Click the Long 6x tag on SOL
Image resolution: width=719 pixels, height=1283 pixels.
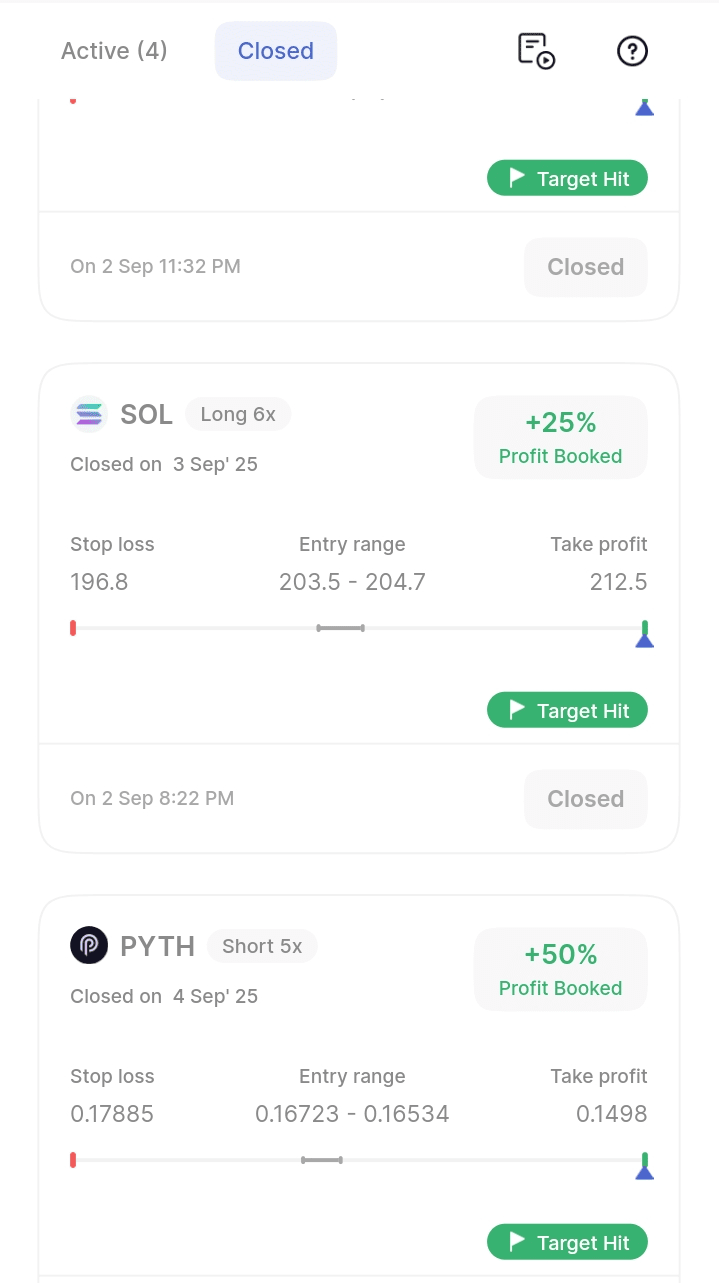click(238, 414)
